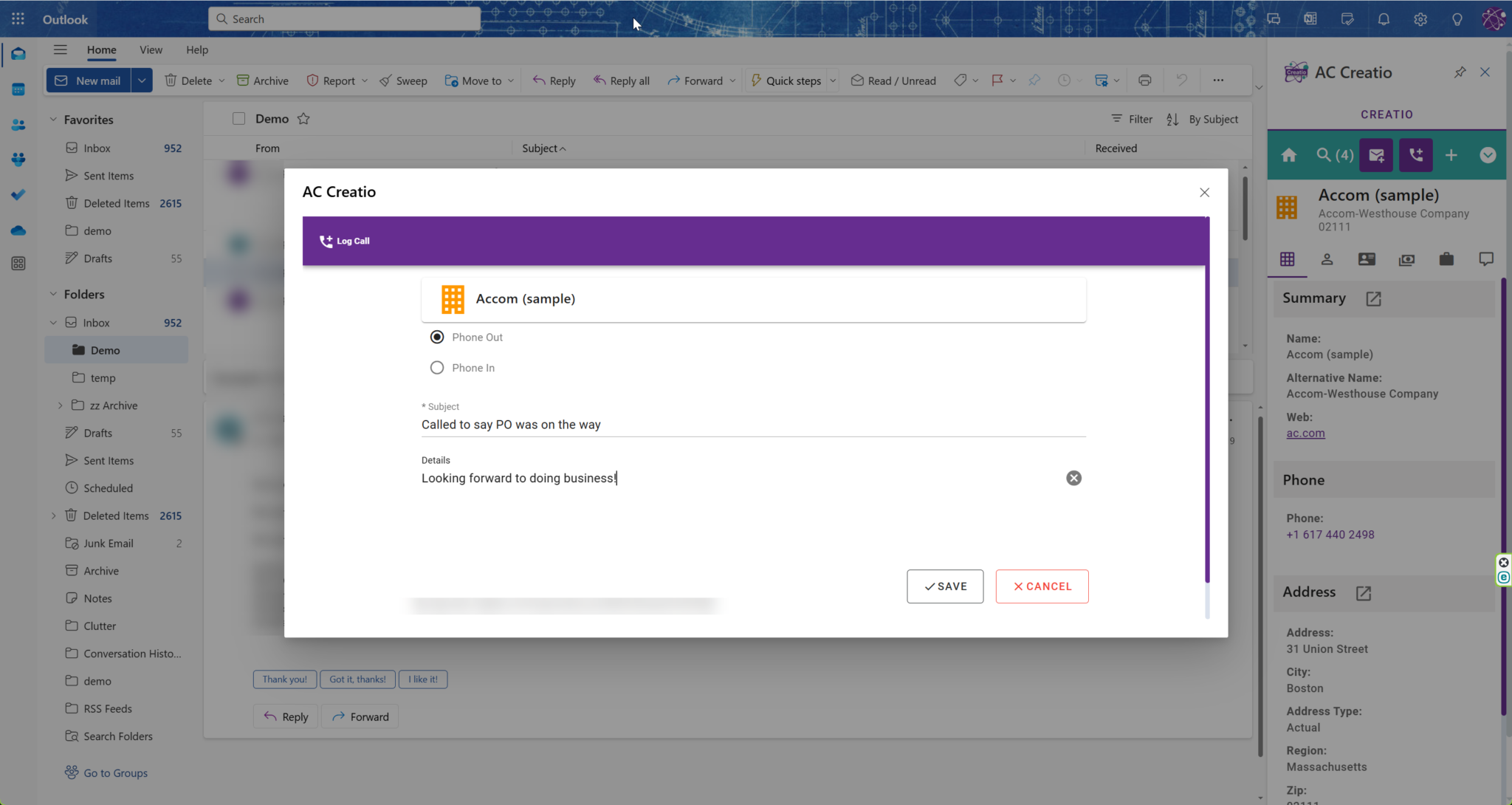Click AC Creatio log call phone icon
The image size is (1512, 805).
[x=1415, y=155]
